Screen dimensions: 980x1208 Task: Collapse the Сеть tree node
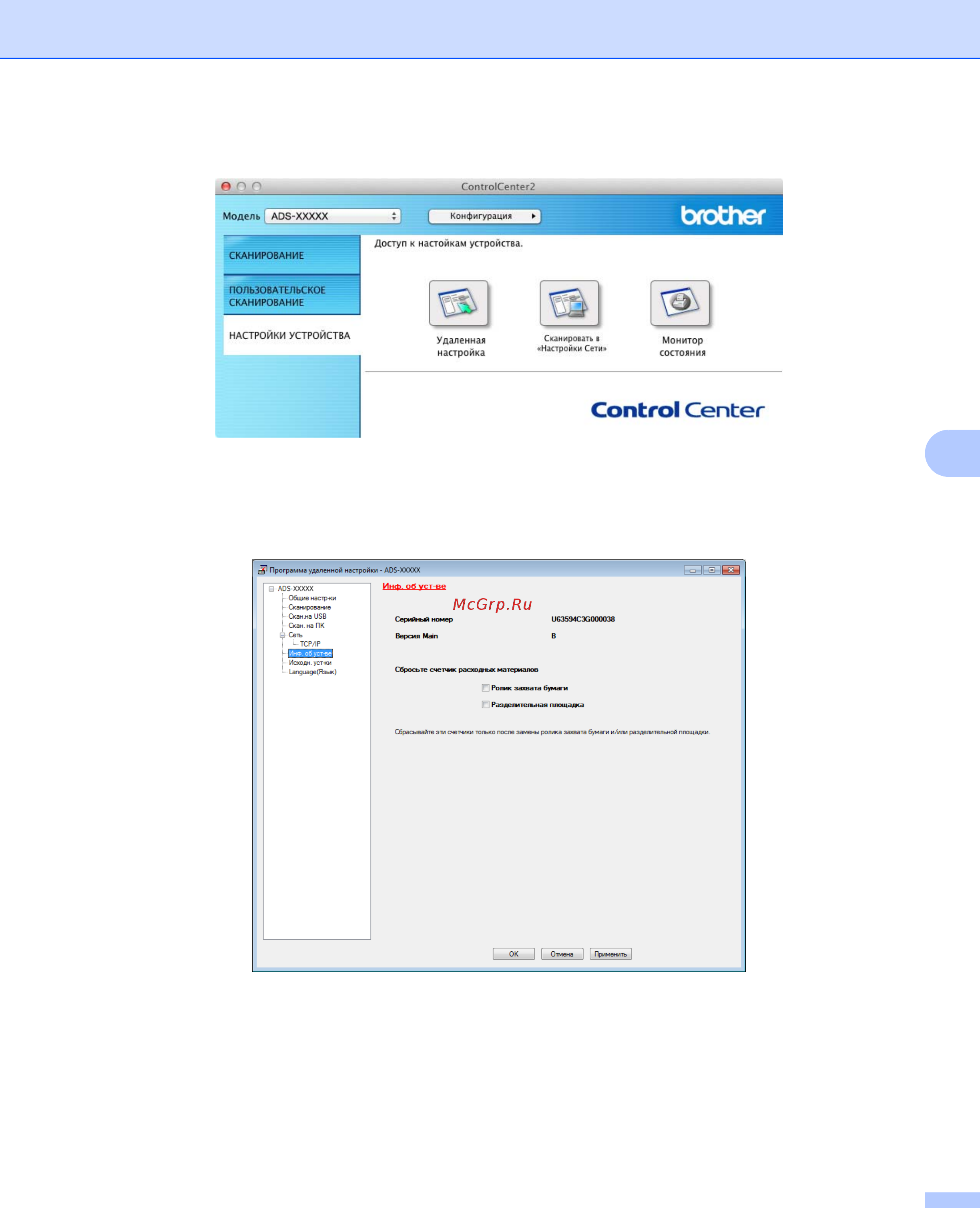click(282, 635)
